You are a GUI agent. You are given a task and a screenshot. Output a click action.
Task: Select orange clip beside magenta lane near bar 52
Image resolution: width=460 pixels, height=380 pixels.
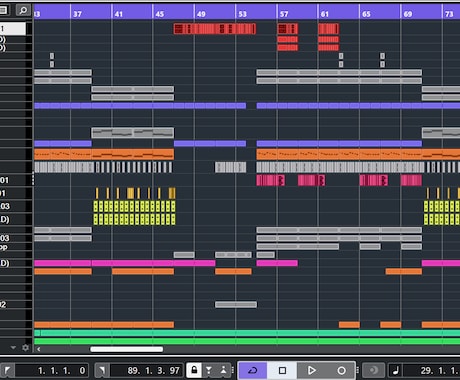233,271
